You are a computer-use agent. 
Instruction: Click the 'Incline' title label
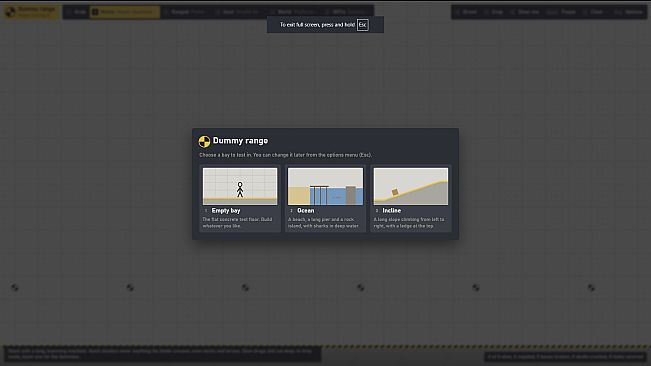point(392,210)
